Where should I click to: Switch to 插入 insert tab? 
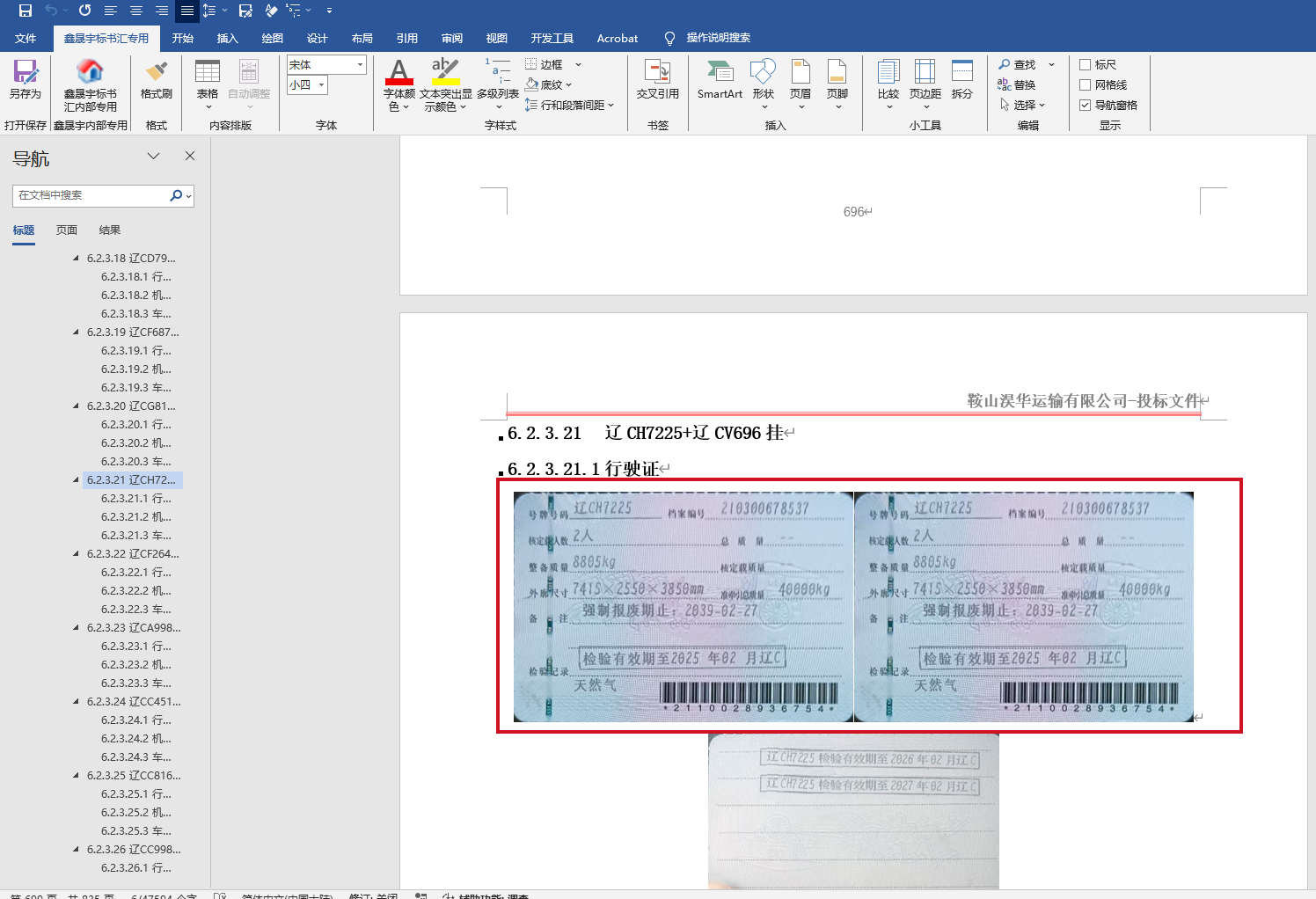point(227,38)
